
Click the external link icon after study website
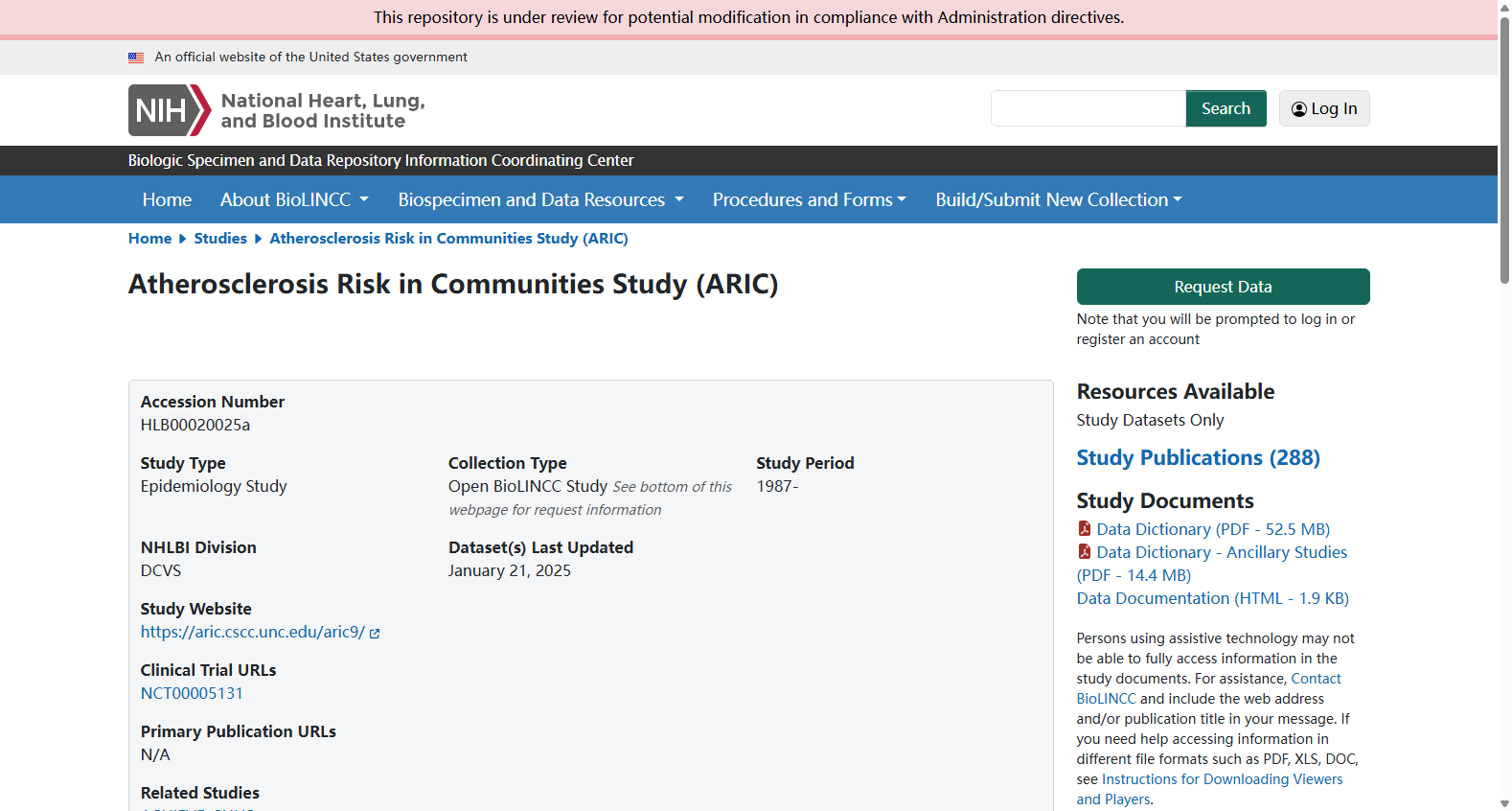click(x=375, y=634)
